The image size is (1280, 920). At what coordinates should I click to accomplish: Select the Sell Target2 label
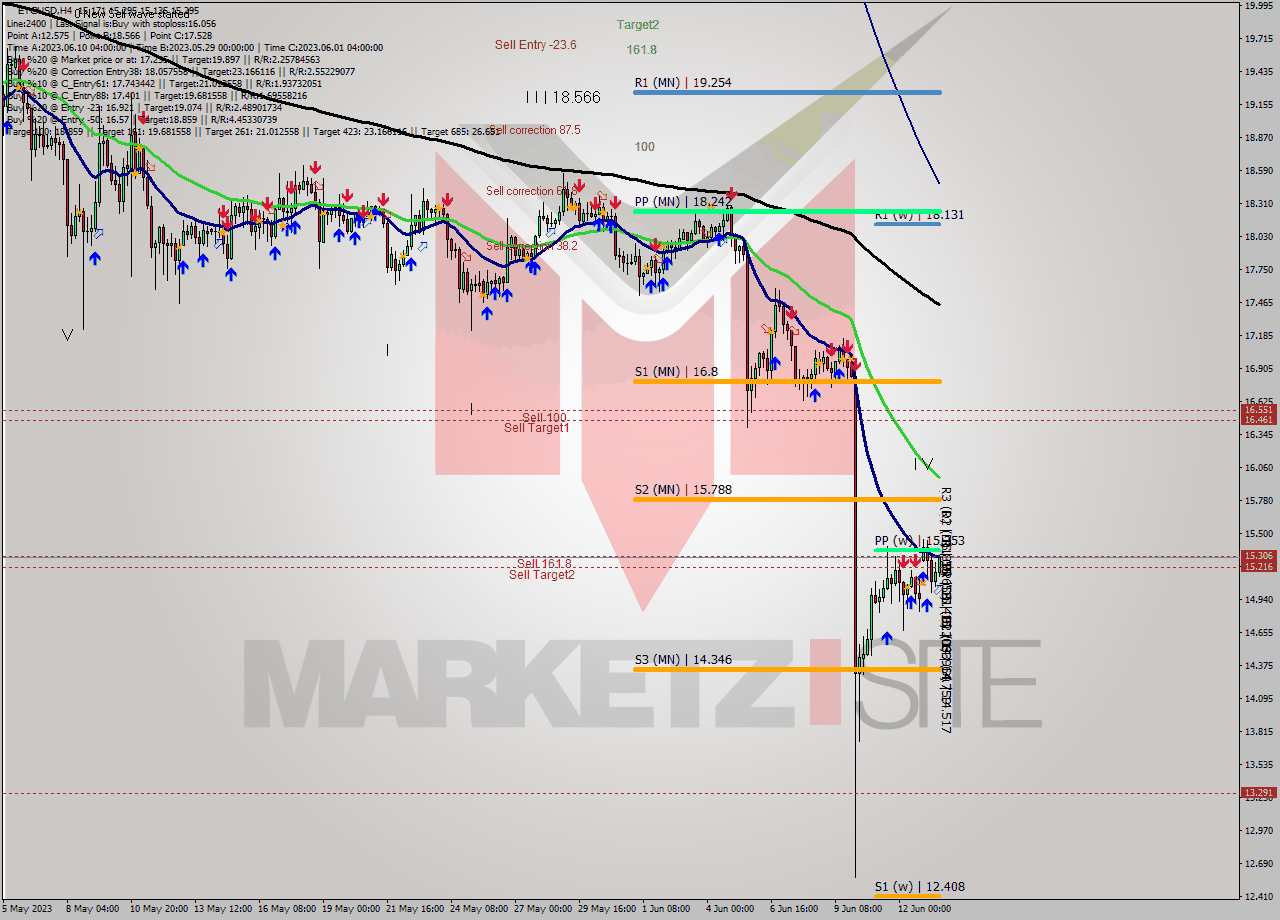coord(542,574)
